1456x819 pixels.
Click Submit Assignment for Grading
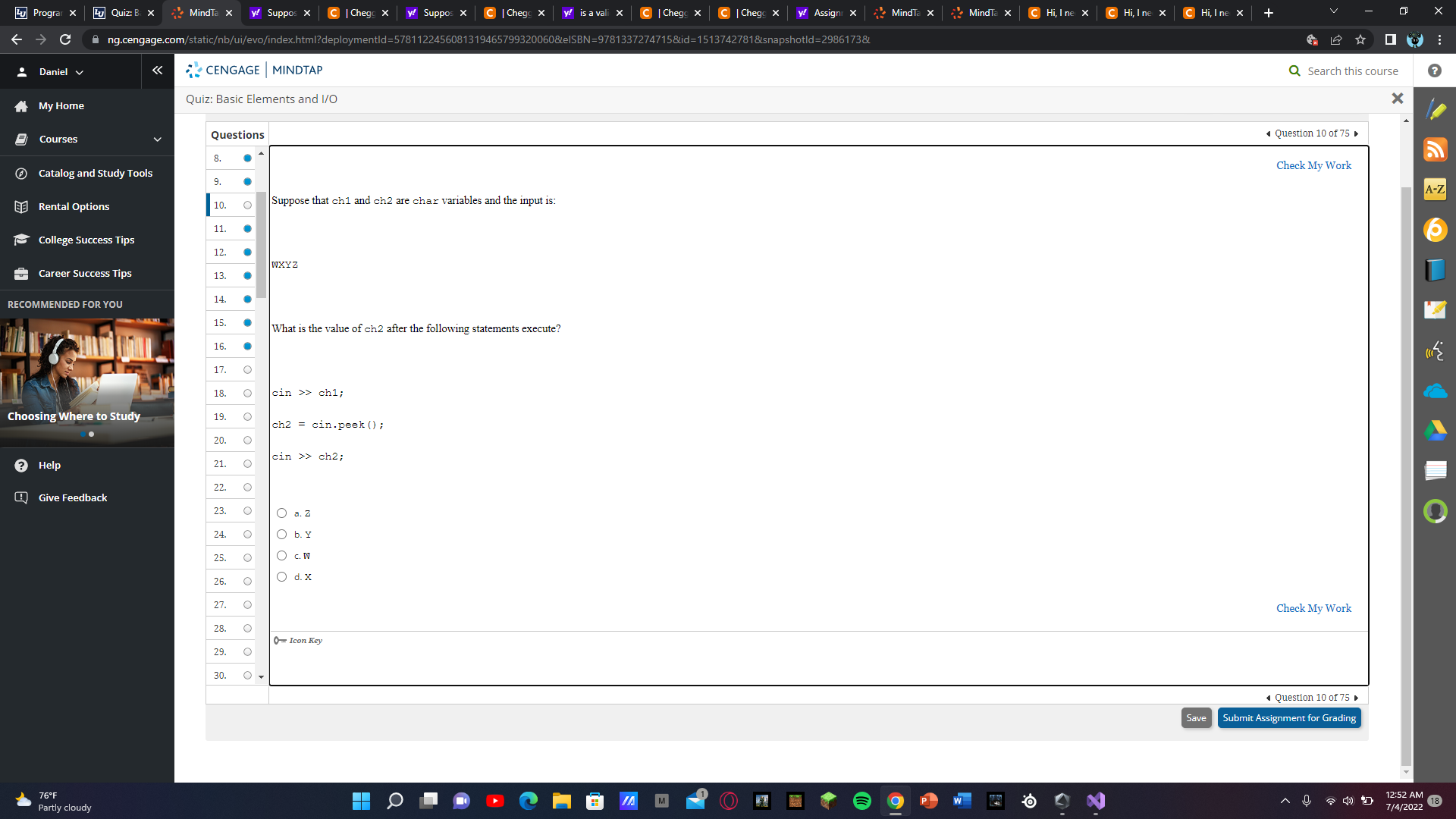tap(1289, 717)
